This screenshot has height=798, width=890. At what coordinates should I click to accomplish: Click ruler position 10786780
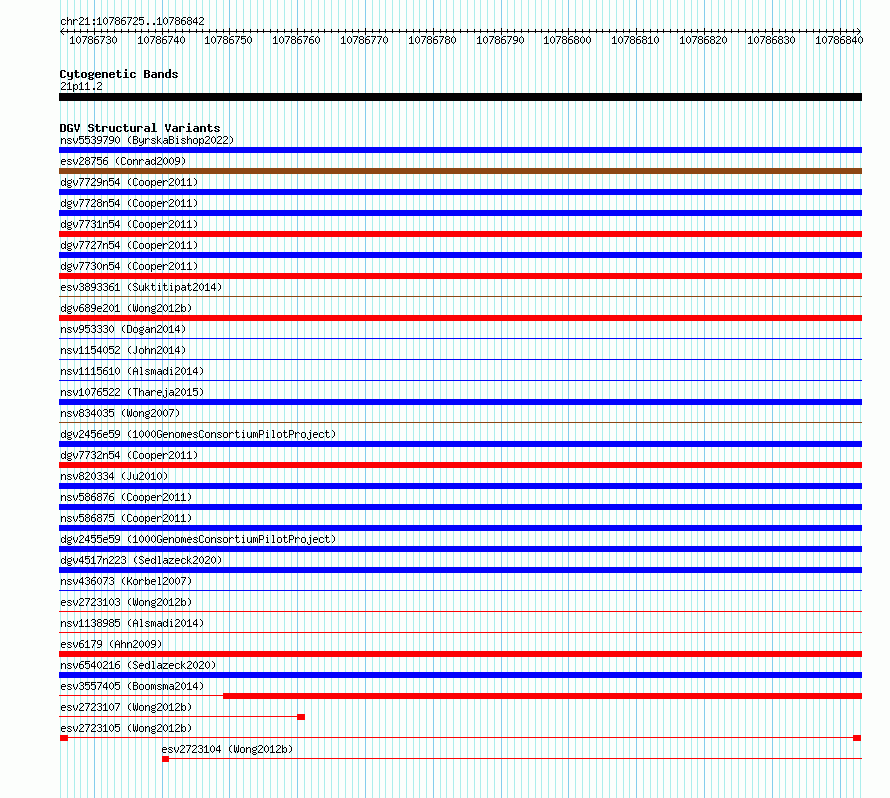tap(433, 40)
